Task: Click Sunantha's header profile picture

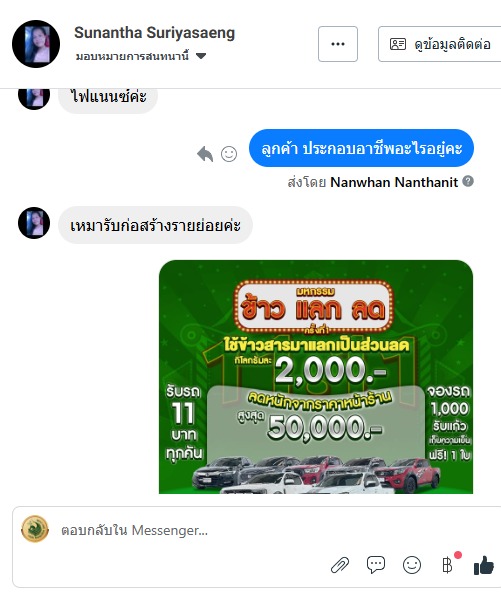Action: 36,44
